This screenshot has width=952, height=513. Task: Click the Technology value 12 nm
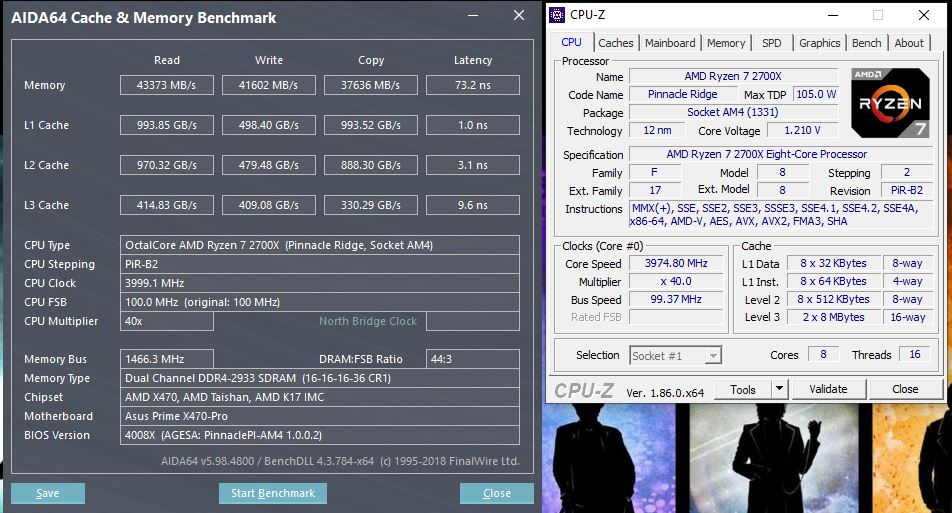tap(658, 130)
